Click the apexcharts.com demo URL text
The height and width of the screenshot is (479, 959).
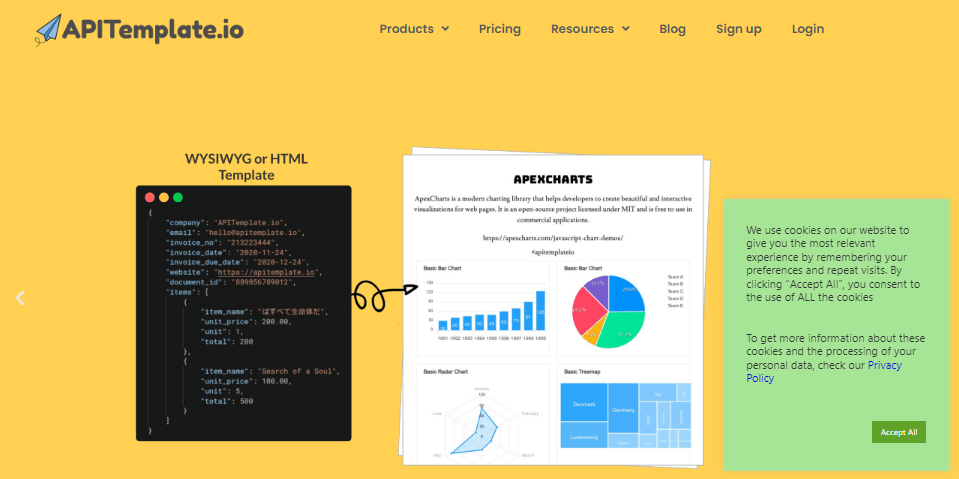[x=553, y=237]
